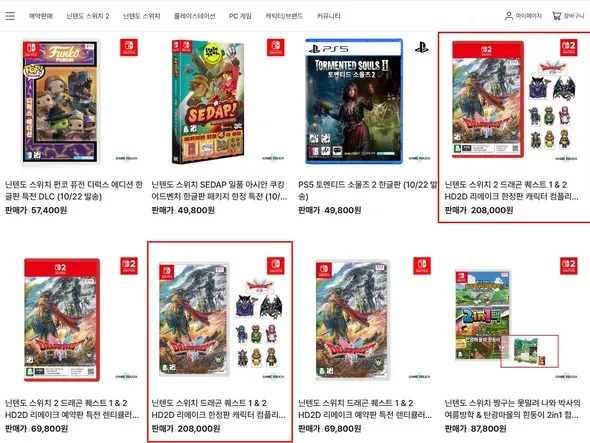Select the 예약판매 menu item
This screenshot has height=443, width=590.
41,16
